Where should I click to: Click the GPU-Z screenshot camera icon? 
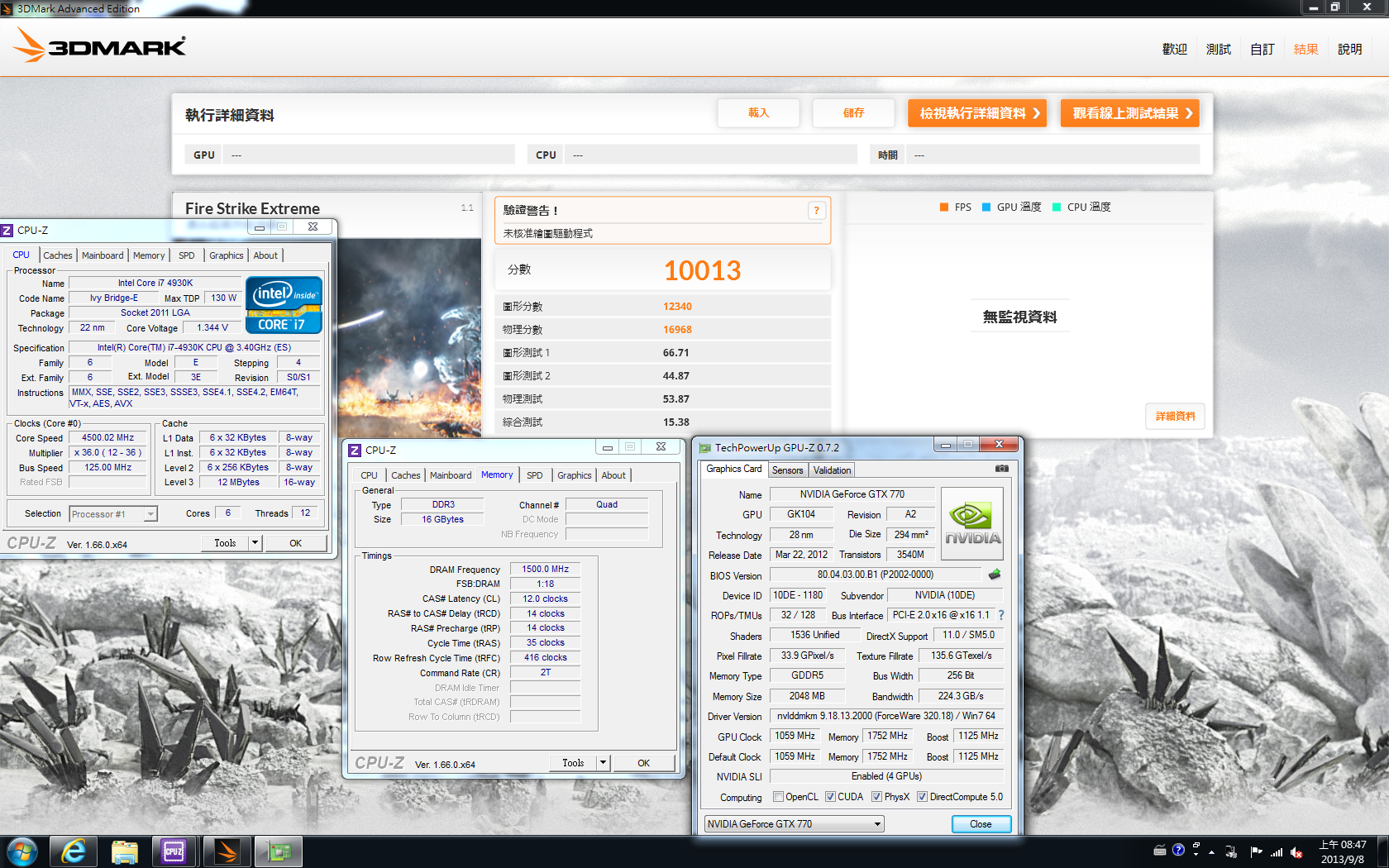pyautogui.click(x=1001, y=469)
